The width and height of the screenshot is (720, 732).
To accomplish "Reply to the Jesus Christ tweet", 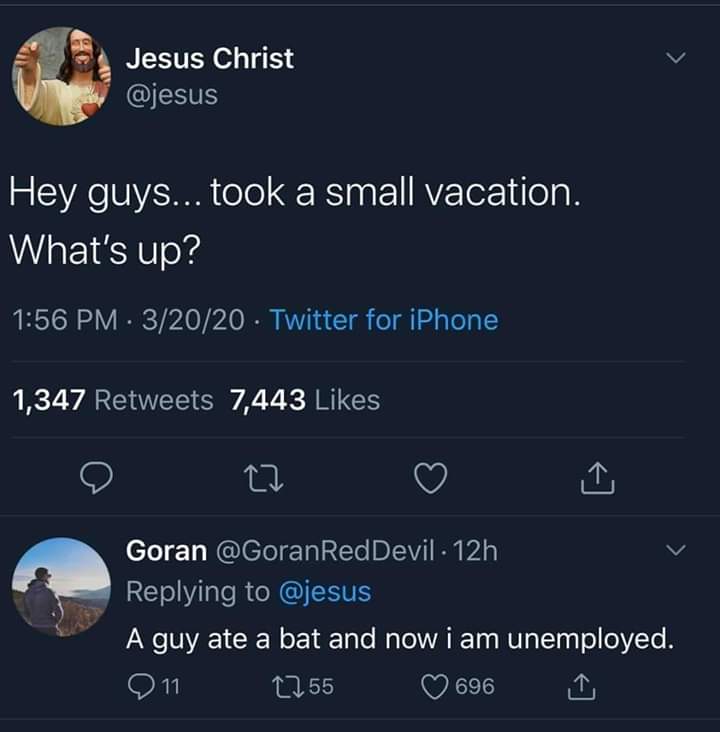I will (96, 481).
